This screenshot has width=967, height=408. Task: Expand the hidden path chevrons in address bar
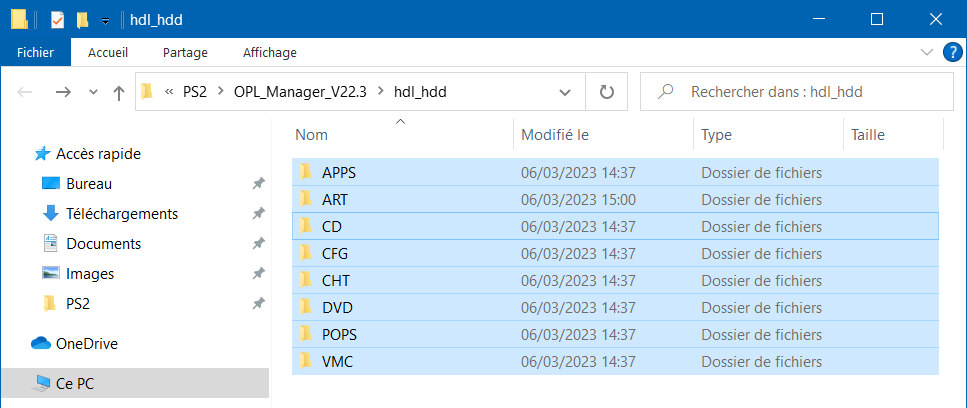pyautogui.click(x=168, y=92)
